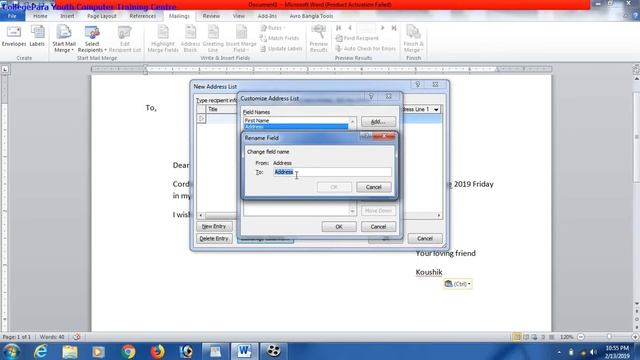Open Insert Merge Field dropdown
640x360 pixels.
point(241,39)
